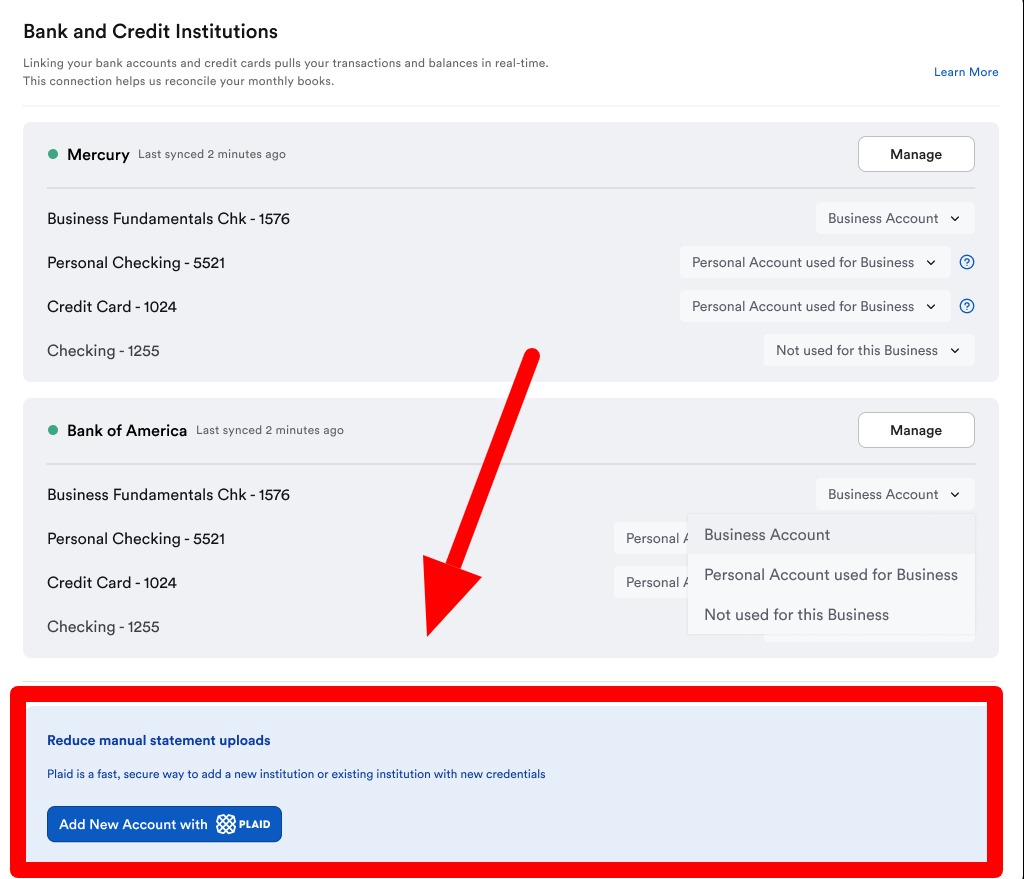This screenshot has width=1024, height=879.
Task: Click Plaid description text about new credentials
Action: [296, 774]
